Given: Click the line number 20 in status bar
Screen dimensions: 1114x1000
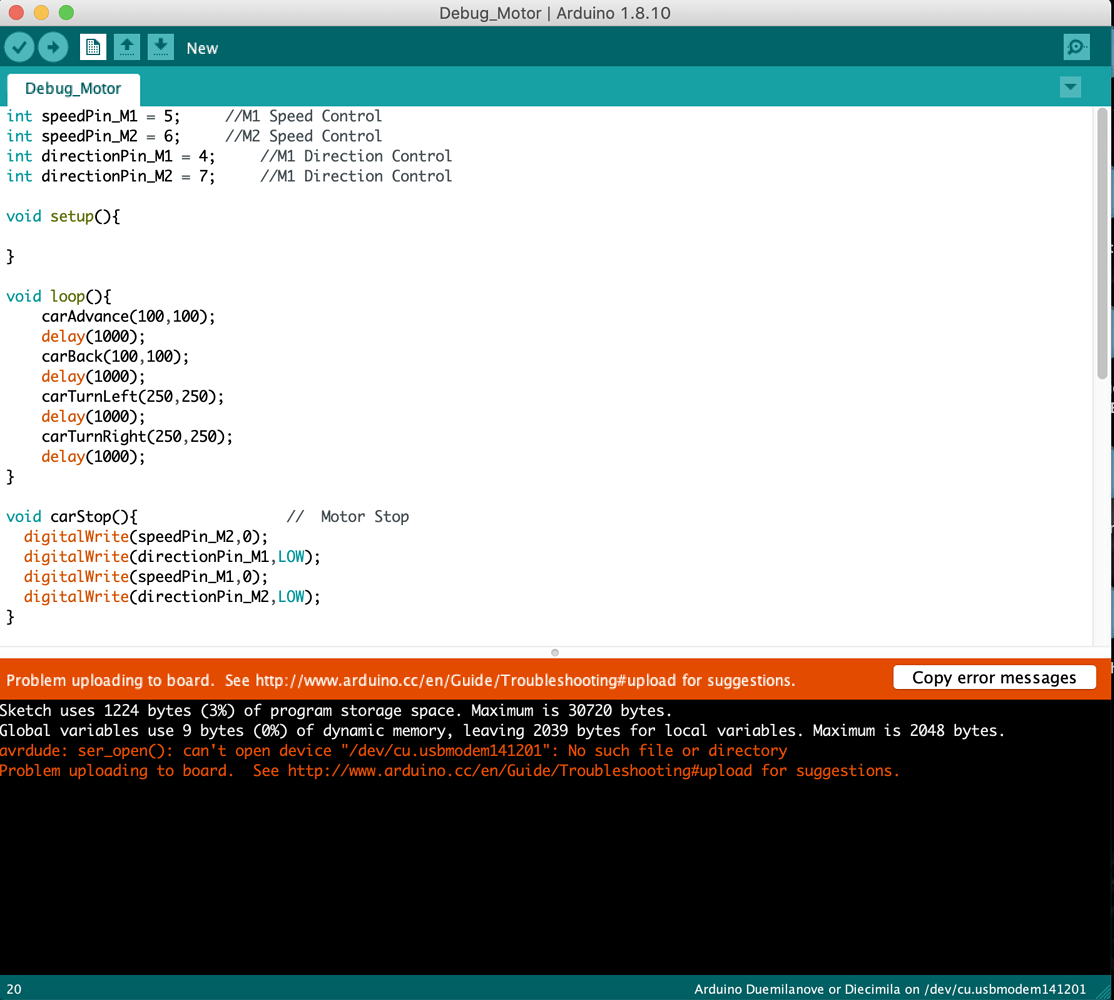Looking at the screenshot, I should (x=14, y=989).
